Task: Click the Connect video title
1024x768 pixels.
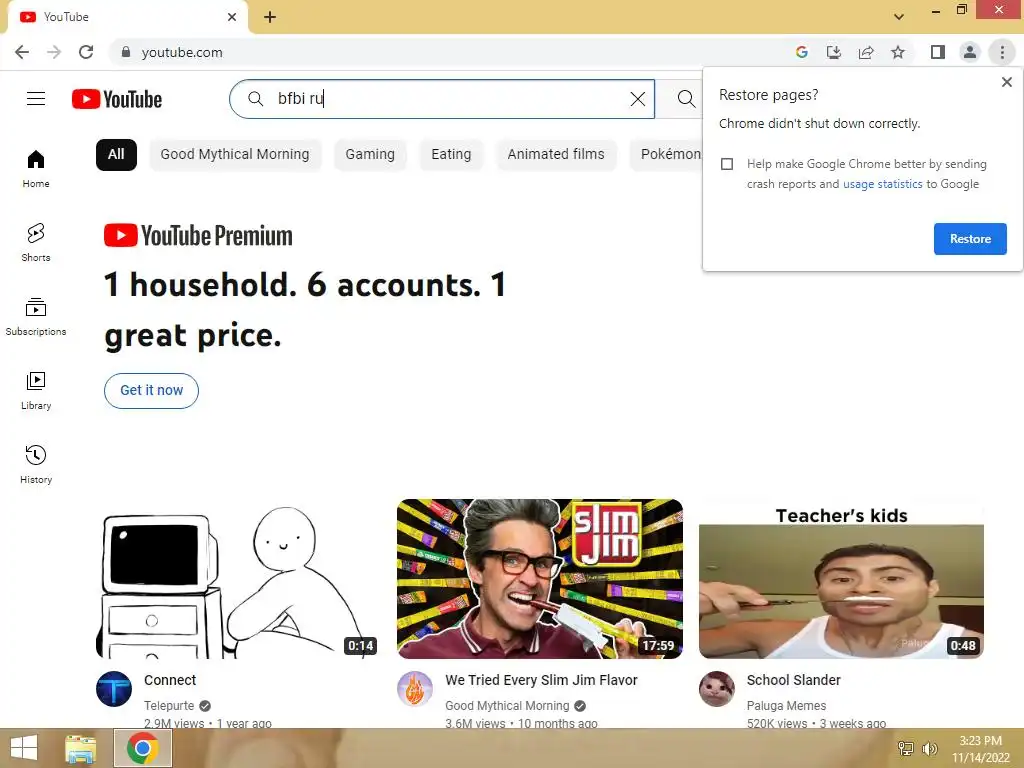Action: click(170, 680)
